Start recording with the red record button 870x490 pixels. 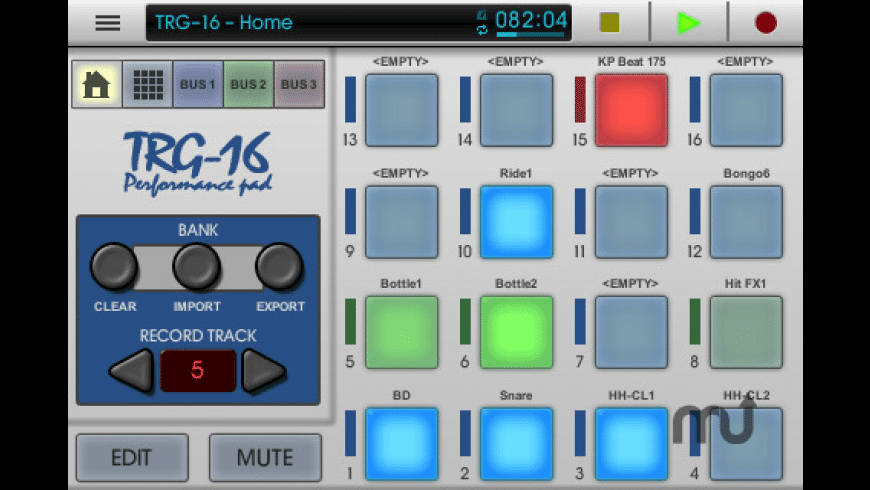coord(766,23)
